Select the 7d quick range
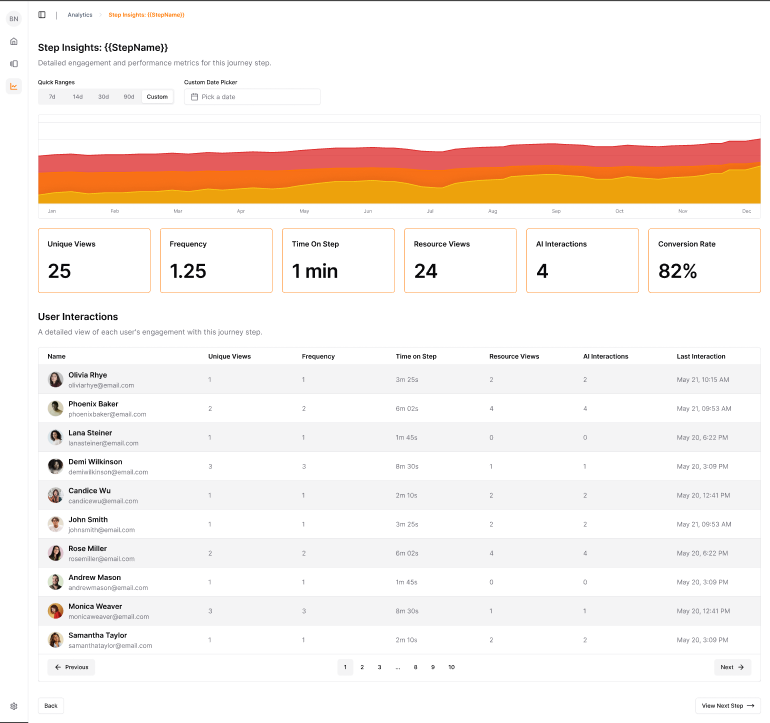 [x=52, y=97]
